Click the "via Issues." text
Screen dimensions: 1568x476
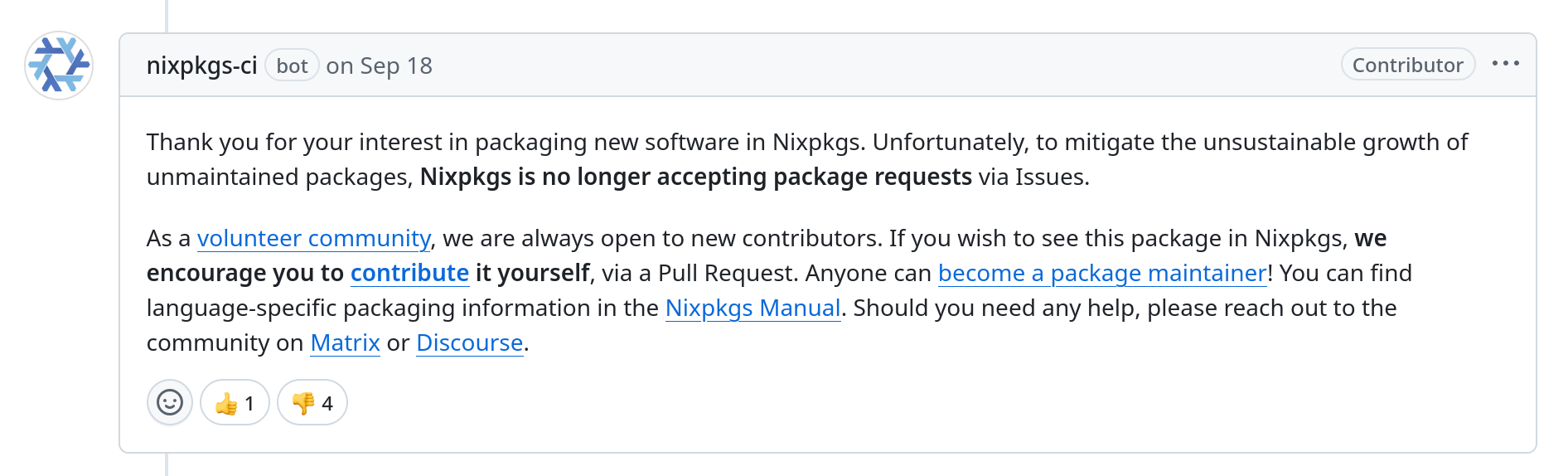coord(1033,177)
